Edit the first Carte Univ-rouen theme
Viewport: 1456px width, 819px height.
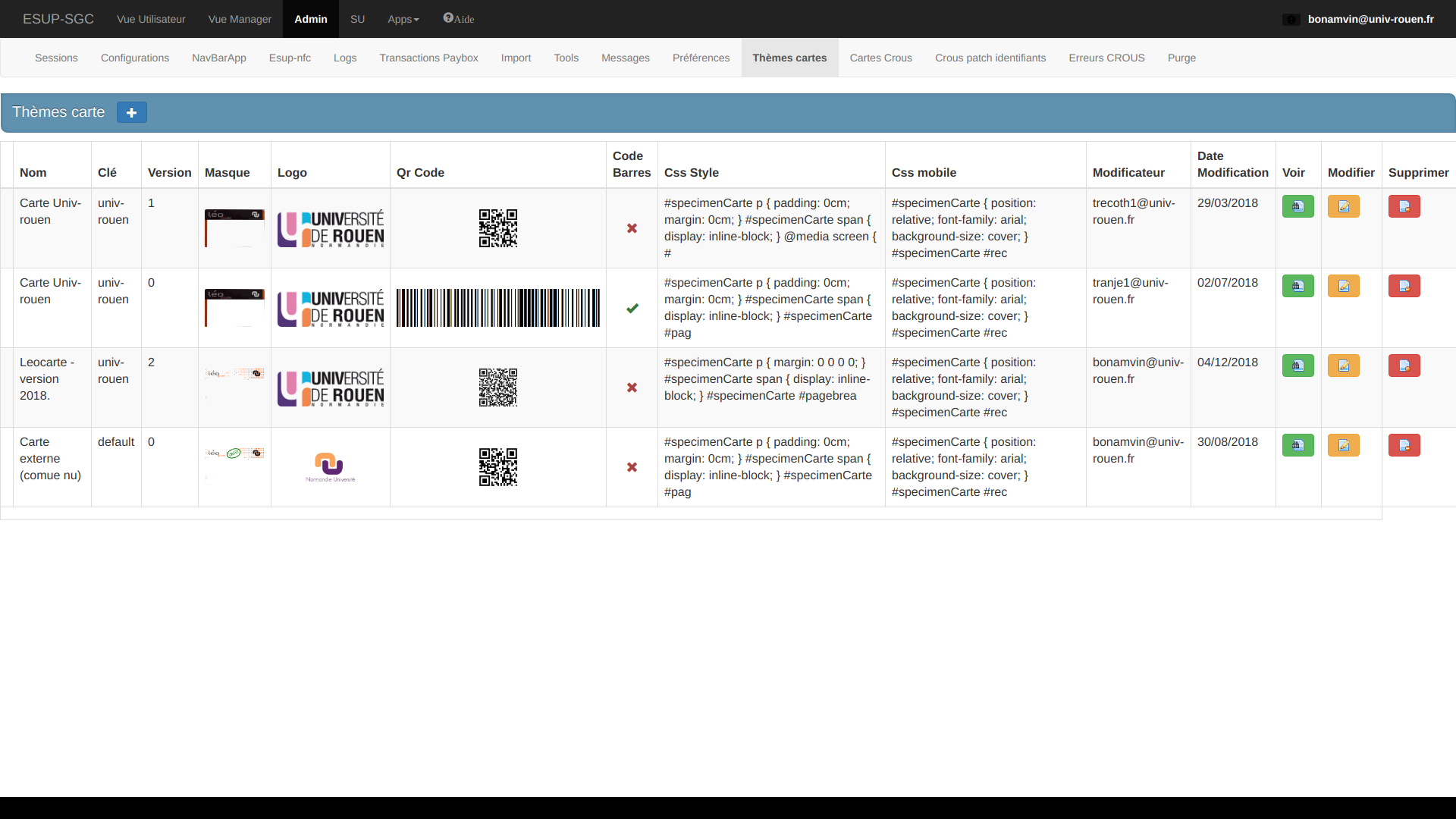tap(1343, 206)
